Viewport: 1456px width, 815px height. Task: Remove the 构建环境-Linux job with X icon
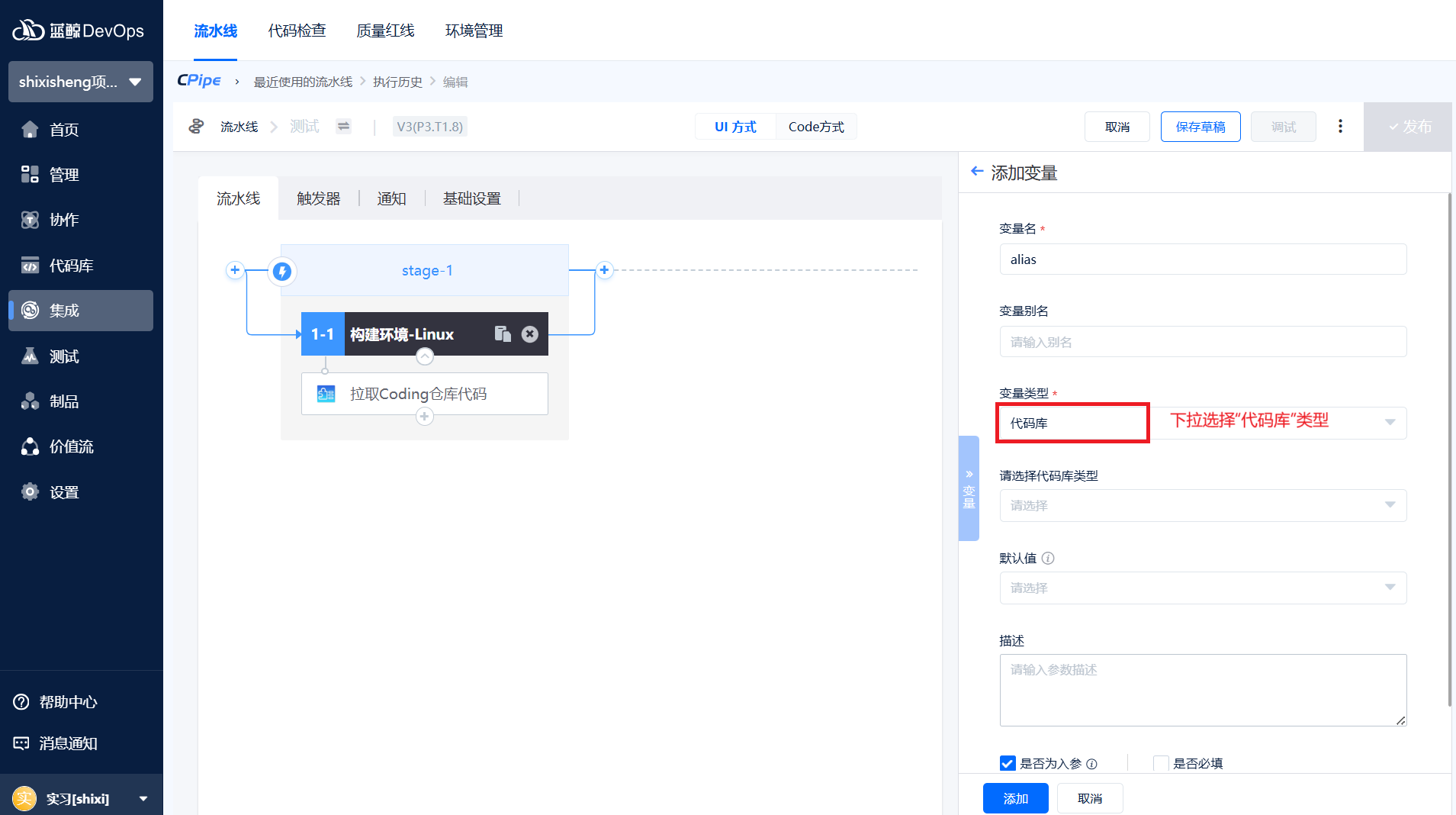point(530,334)
